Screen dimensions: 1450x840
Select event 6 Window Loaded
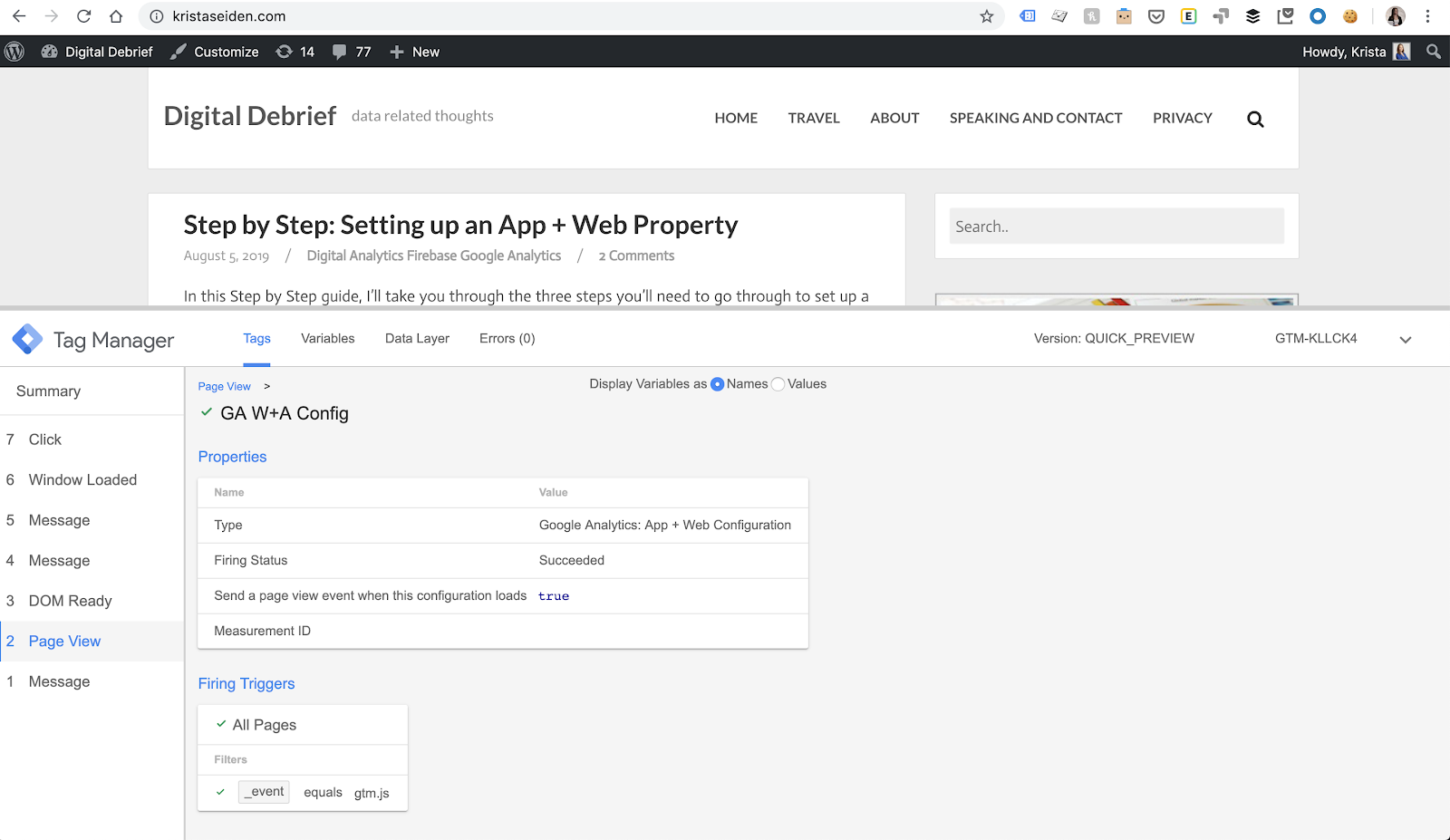click(x=92, y=480)
